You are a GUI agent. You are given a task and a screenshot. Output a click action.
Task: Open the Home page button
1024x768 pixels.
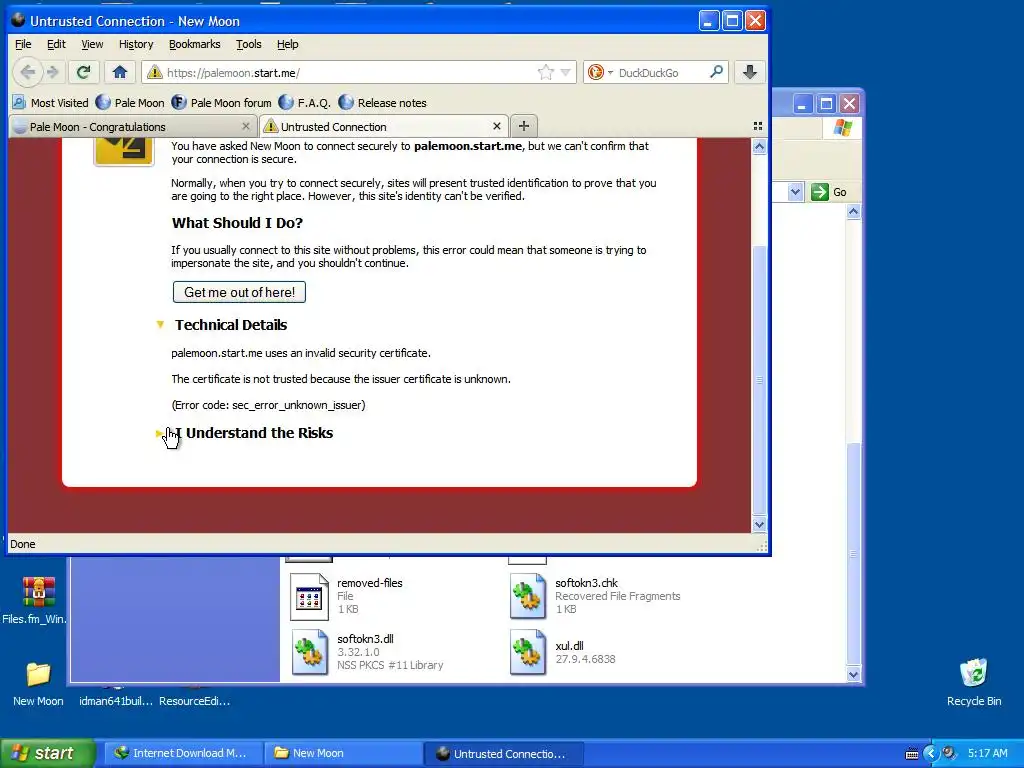[120, 72]
